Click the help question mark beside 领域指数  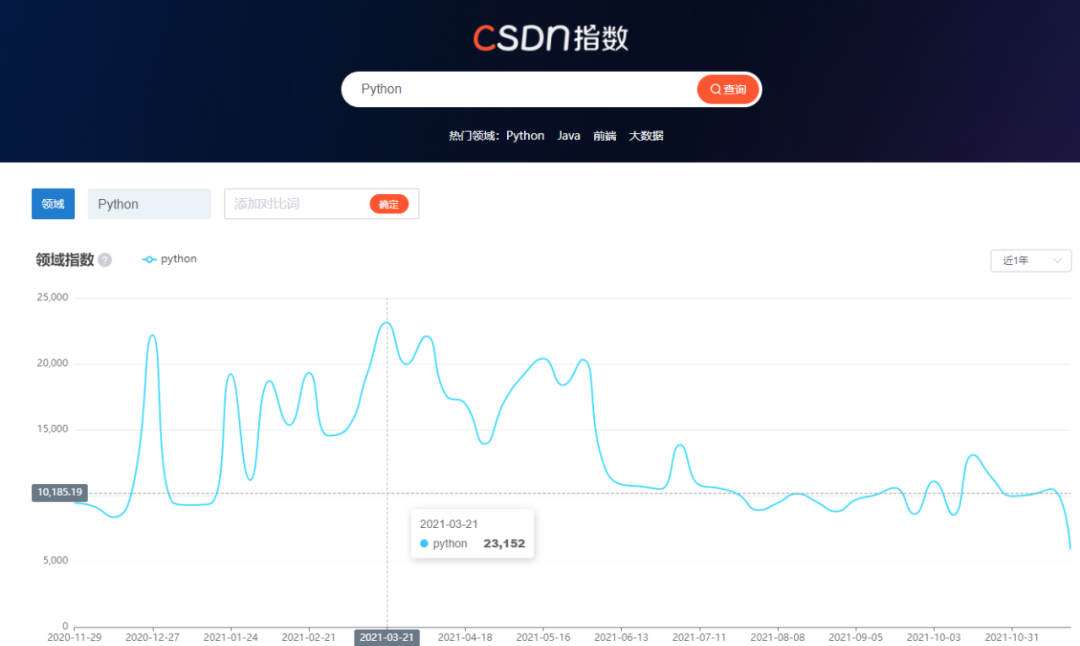pos(105,260)
